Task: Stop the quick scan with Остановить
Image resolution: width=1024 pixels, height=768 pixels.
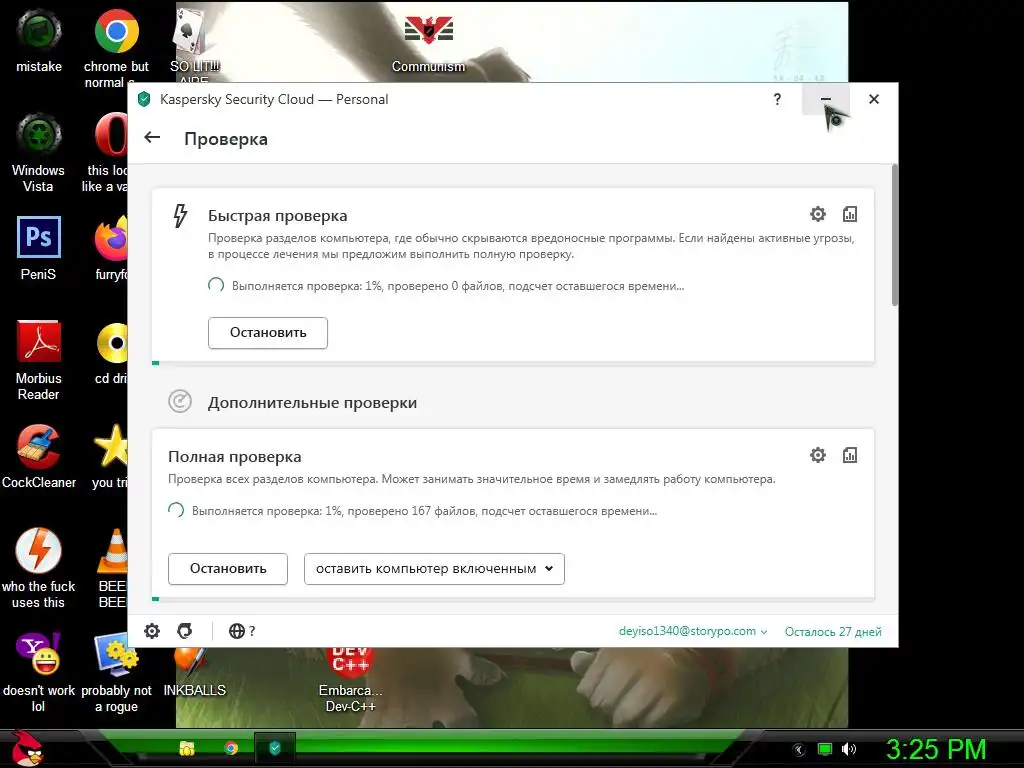Action: coord(268,333)
